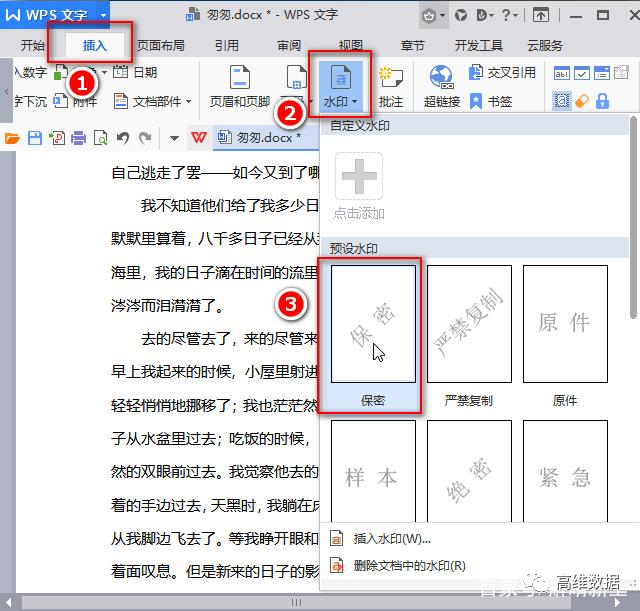Switch to the 页面布局 tab
Viewport: 640px width, 611px height.
tap(160, 46)
